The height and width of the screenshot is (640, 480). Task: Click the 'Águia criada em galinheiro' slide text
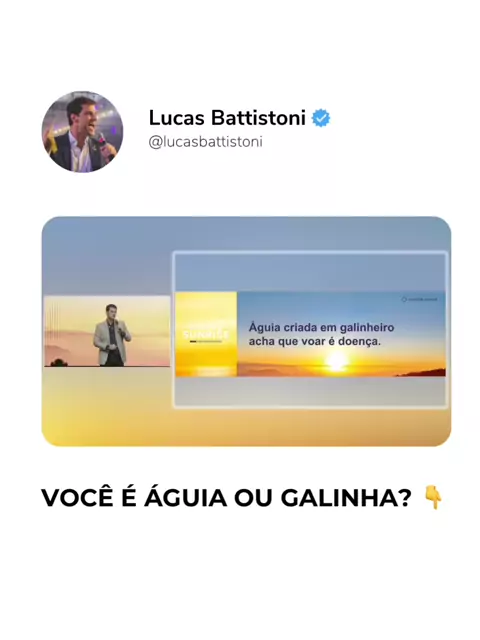[322, 327]
